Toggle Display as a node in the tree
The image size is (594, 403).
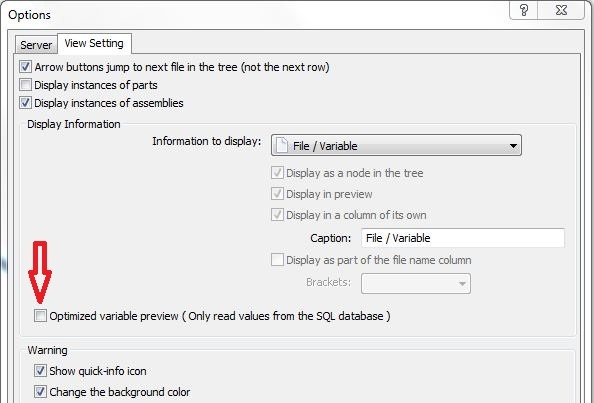(277, 173)
